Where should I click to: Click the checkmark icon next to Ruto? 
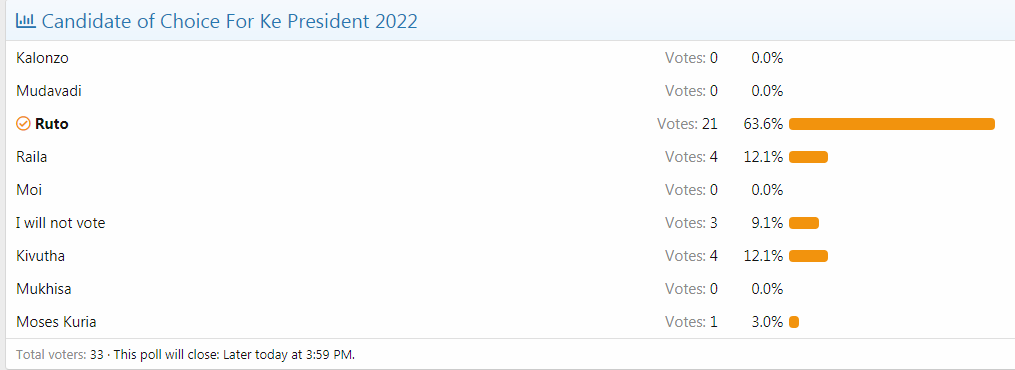point(23,124)
